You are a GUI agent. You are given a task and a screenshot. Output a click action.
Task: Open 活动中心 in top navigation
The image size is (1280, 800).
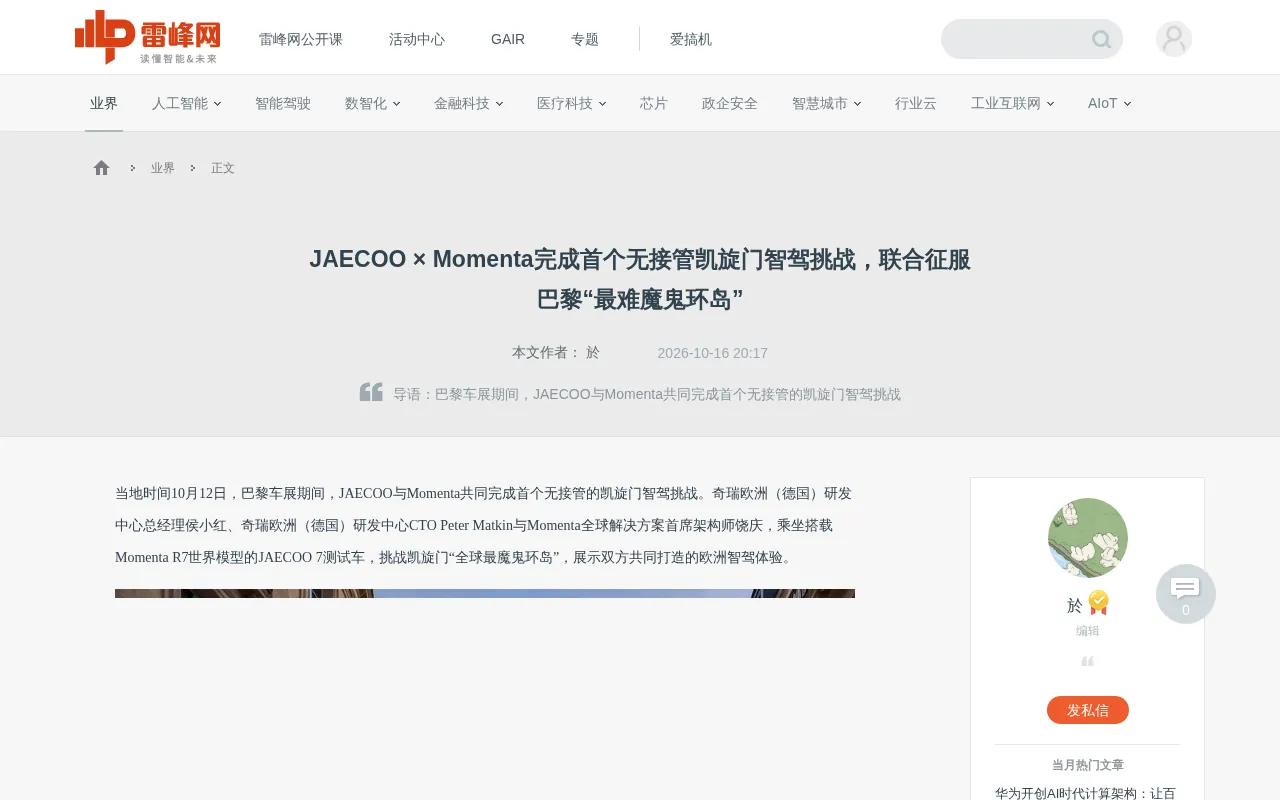(417, 39)
